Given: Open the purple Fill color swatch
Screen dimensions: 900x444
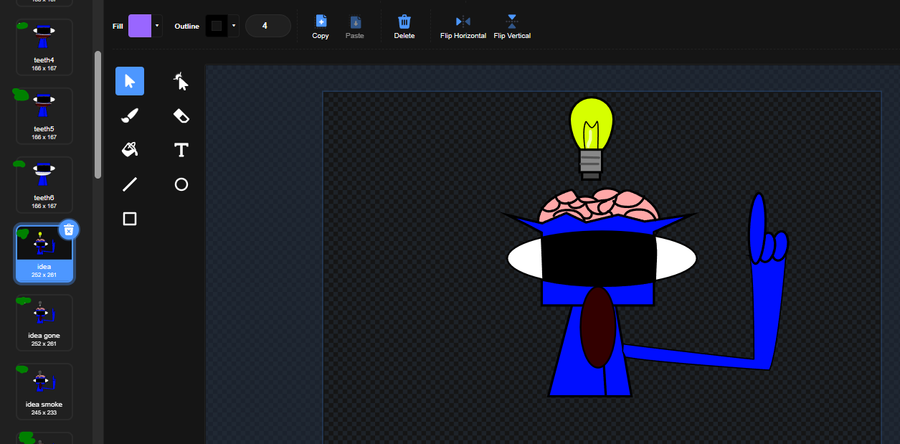Looking at the screenshot, I should pos(139,26).
